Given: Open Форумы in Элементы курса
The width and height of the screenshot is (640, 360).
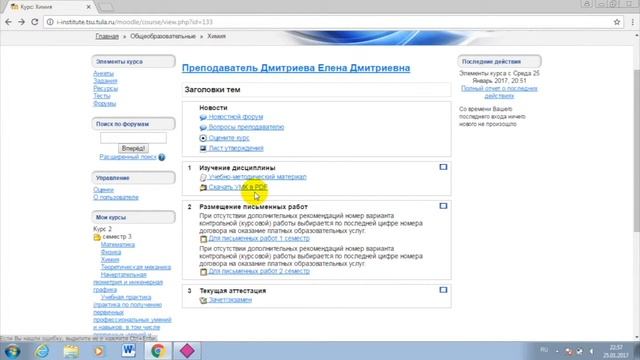Looking at the screenshot, I should point(104,104).
